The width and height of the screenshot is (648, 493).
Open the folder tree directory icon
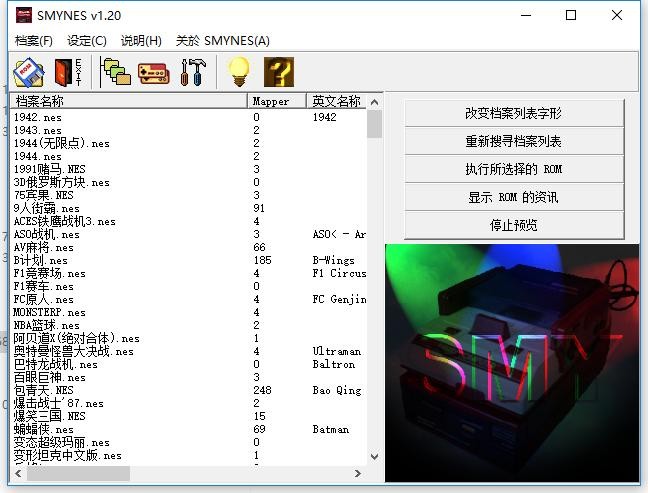click(116, 72)
